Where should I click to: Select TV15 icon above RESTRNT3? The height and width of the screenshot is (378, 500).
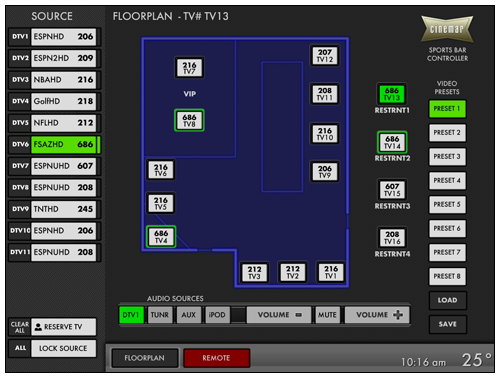[392, 190]
